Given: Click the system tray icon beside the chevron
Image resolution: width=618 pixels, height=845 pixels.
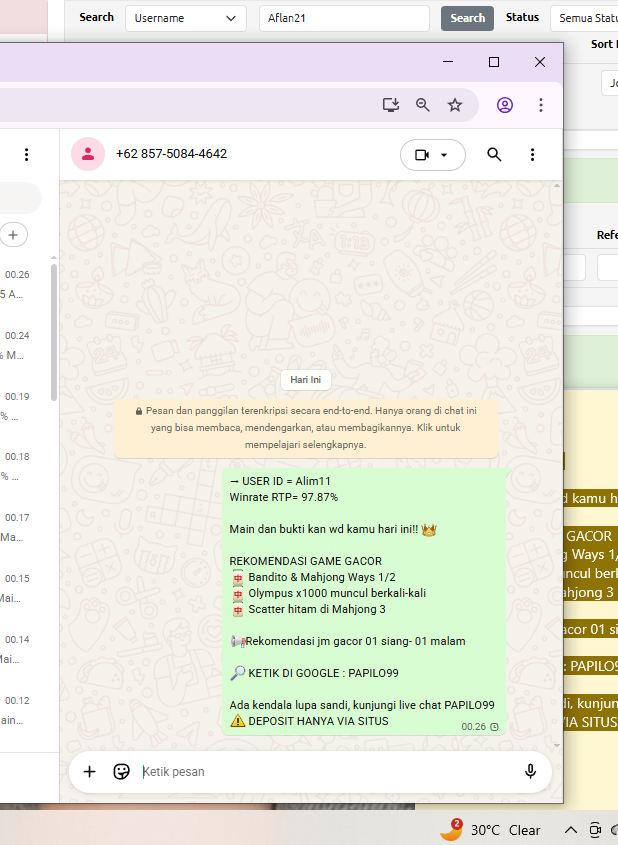Looking at the screenshot, I should pyautogui.click(x=595, y=830).
